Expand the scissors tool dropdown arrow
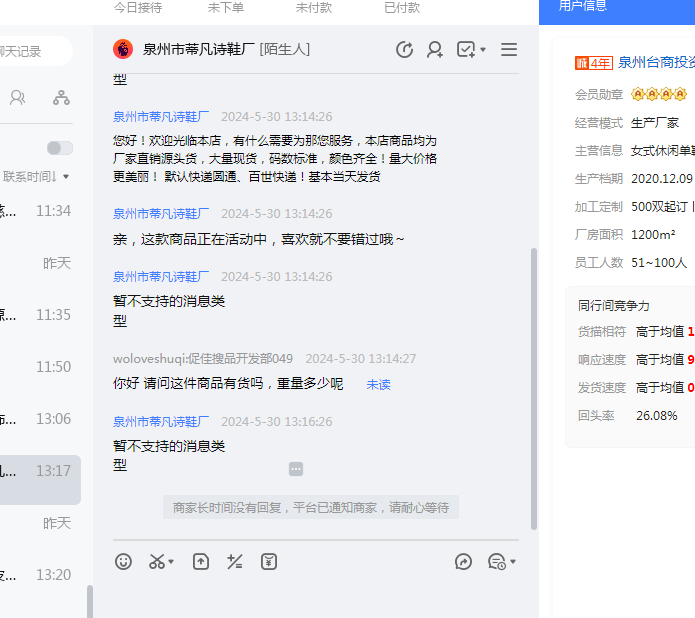Viewport: 695px width, 618px height. click(171, 563)
